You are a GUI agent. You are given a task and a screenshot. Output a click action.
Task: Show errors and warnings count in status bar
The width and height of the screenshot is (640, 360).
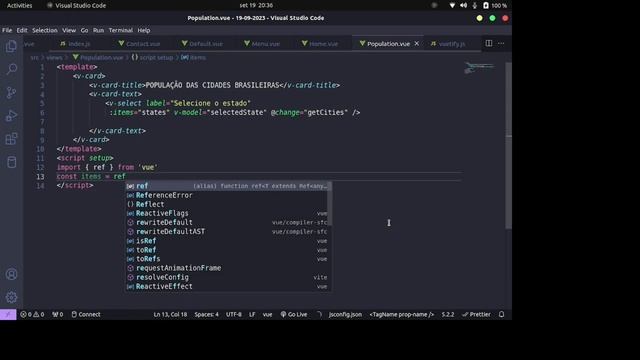(x=32, y=314)
